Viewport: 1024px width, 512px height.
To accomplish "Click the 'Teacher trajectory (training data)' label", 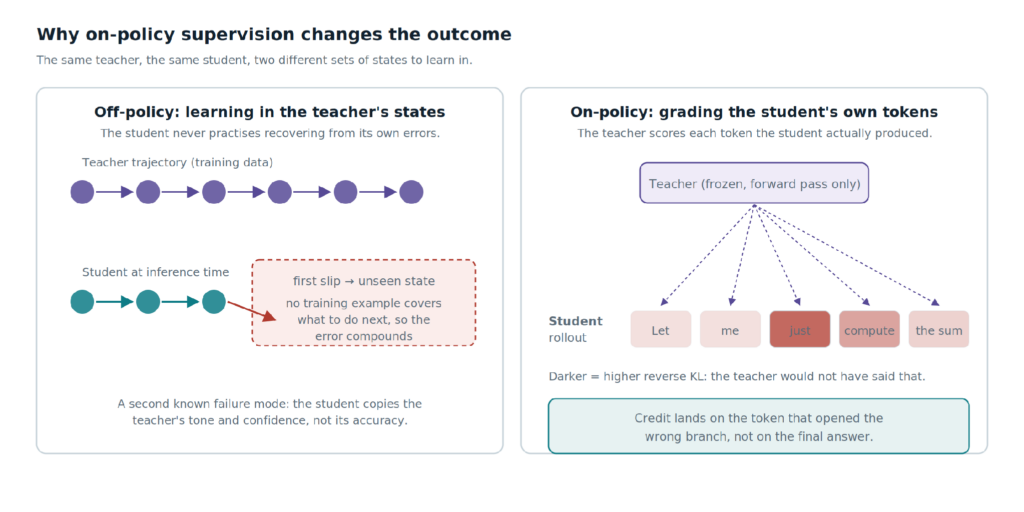I will (x=178, y=162).
